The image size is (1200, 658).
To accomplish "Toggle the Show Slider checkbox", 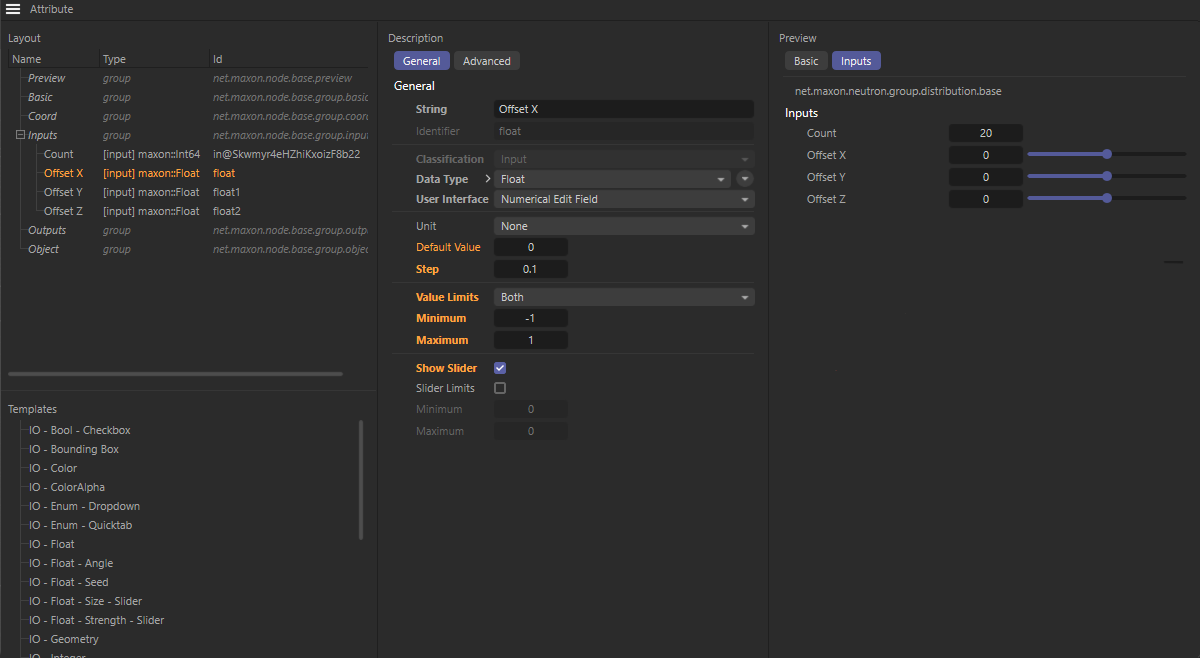I will [x=500, y=368].
